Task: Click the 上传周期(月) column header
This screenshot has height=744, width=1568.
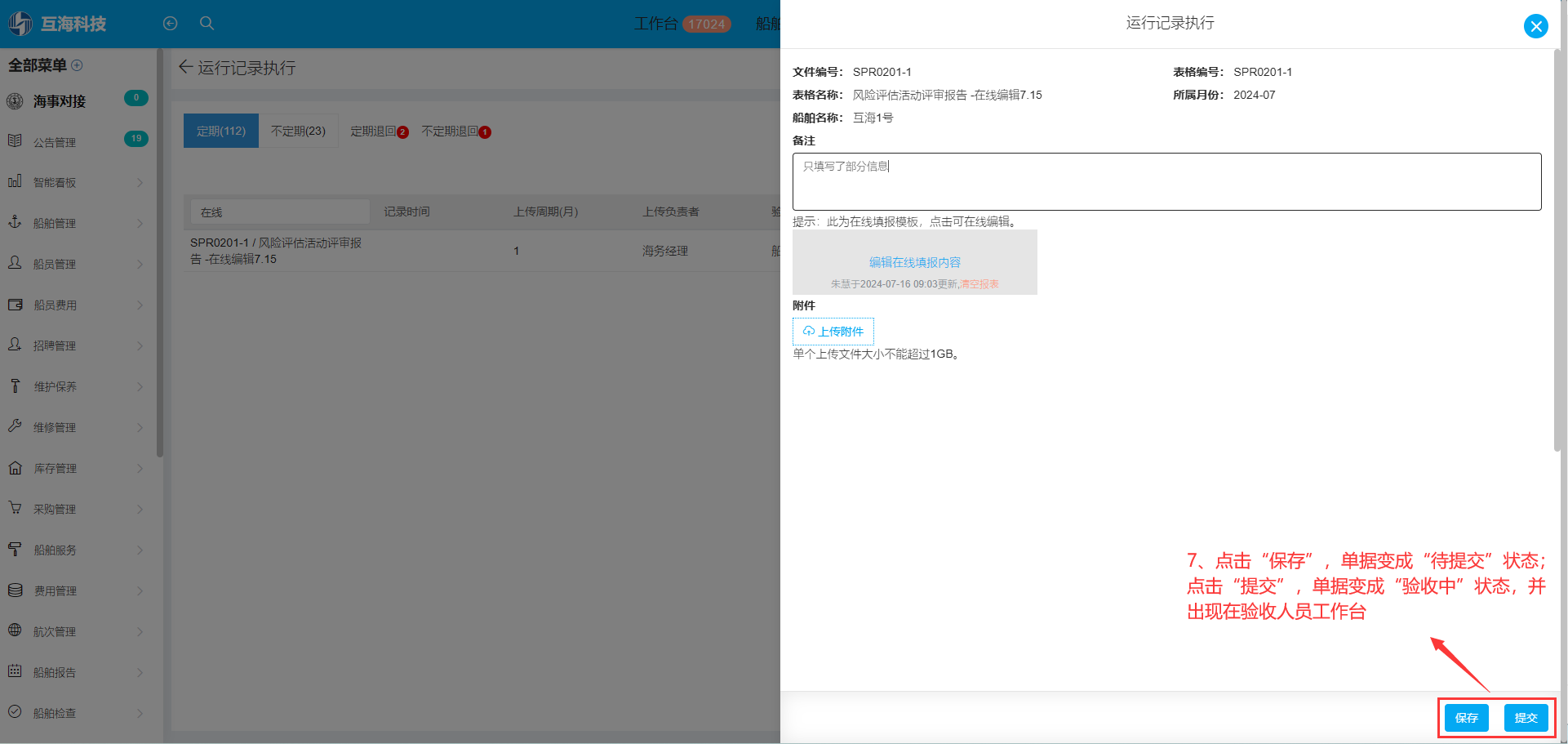Action: pos(545,212)
